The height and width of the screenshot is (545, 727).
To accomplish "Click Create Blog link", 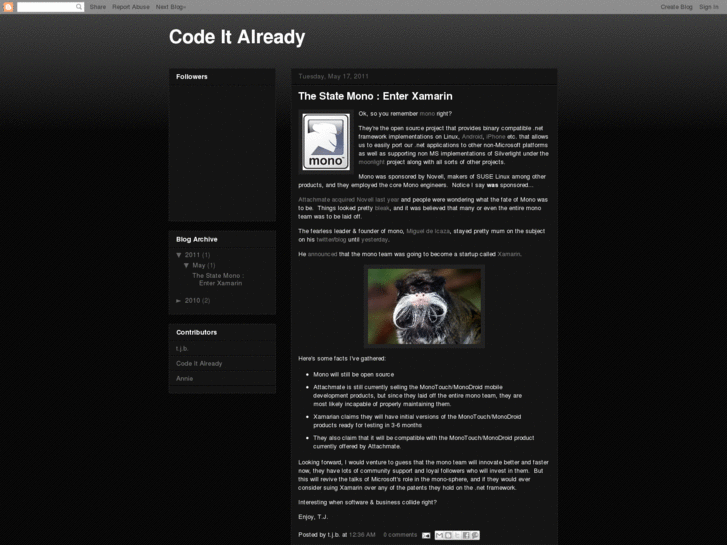I will (x=676, y=7).
